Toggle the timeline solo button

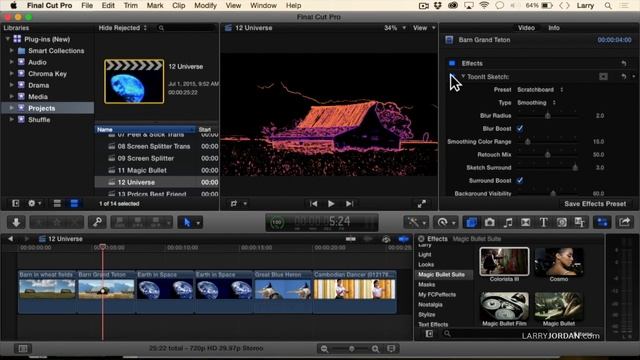[x=386, y=239]
